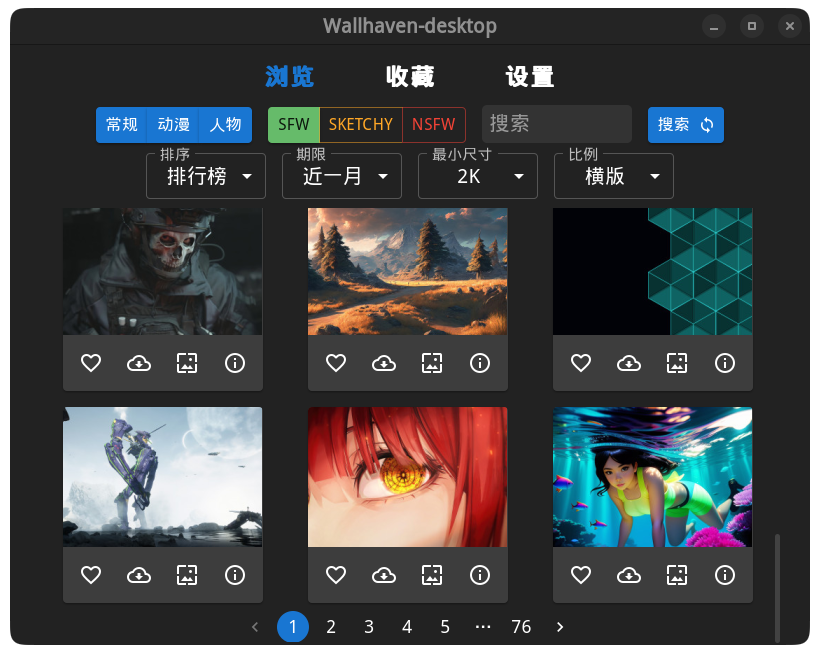
Task: Show info for purple mecha wallpaper
Action: coord(235,575)
